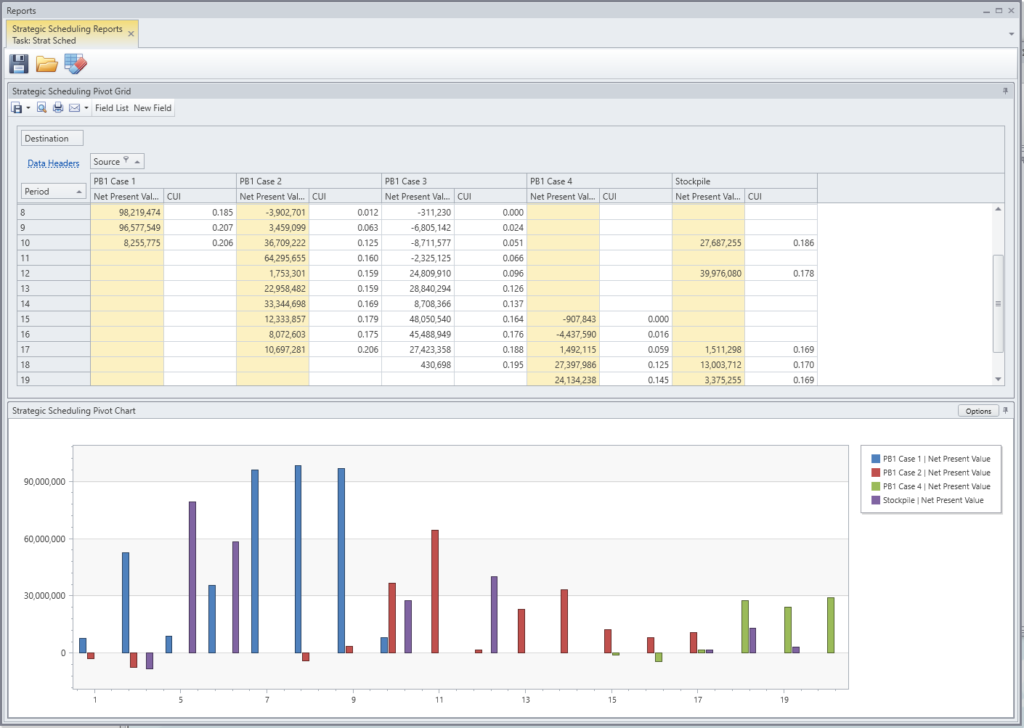The width and height of the screenshot is (1024, 728).
Task: Select the Period 8 row header
Action: [x=54, y=212]
